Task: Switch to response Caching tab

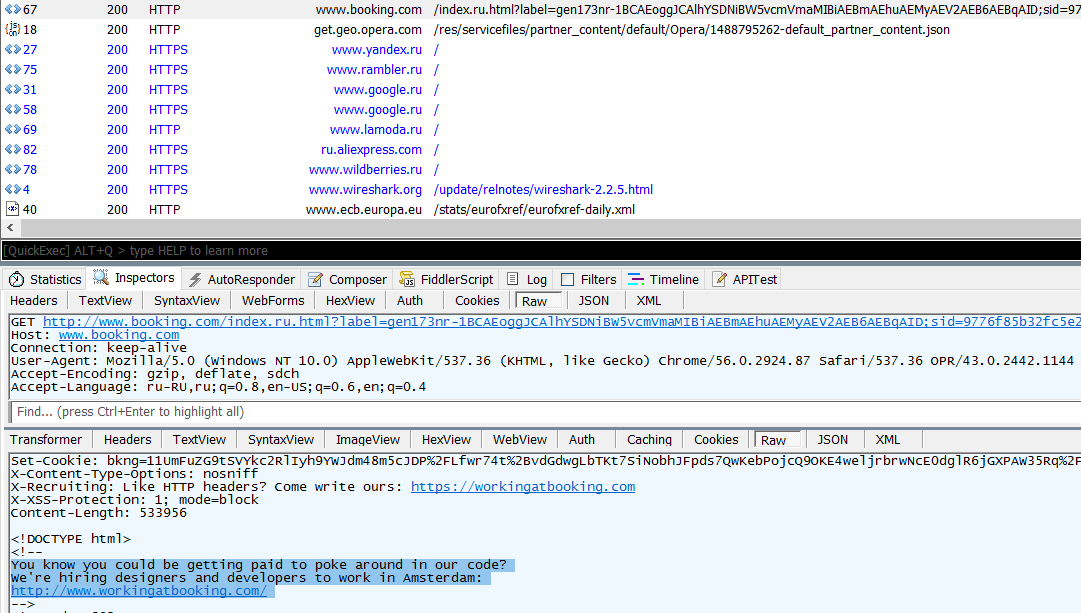Action: coord(649,440)
